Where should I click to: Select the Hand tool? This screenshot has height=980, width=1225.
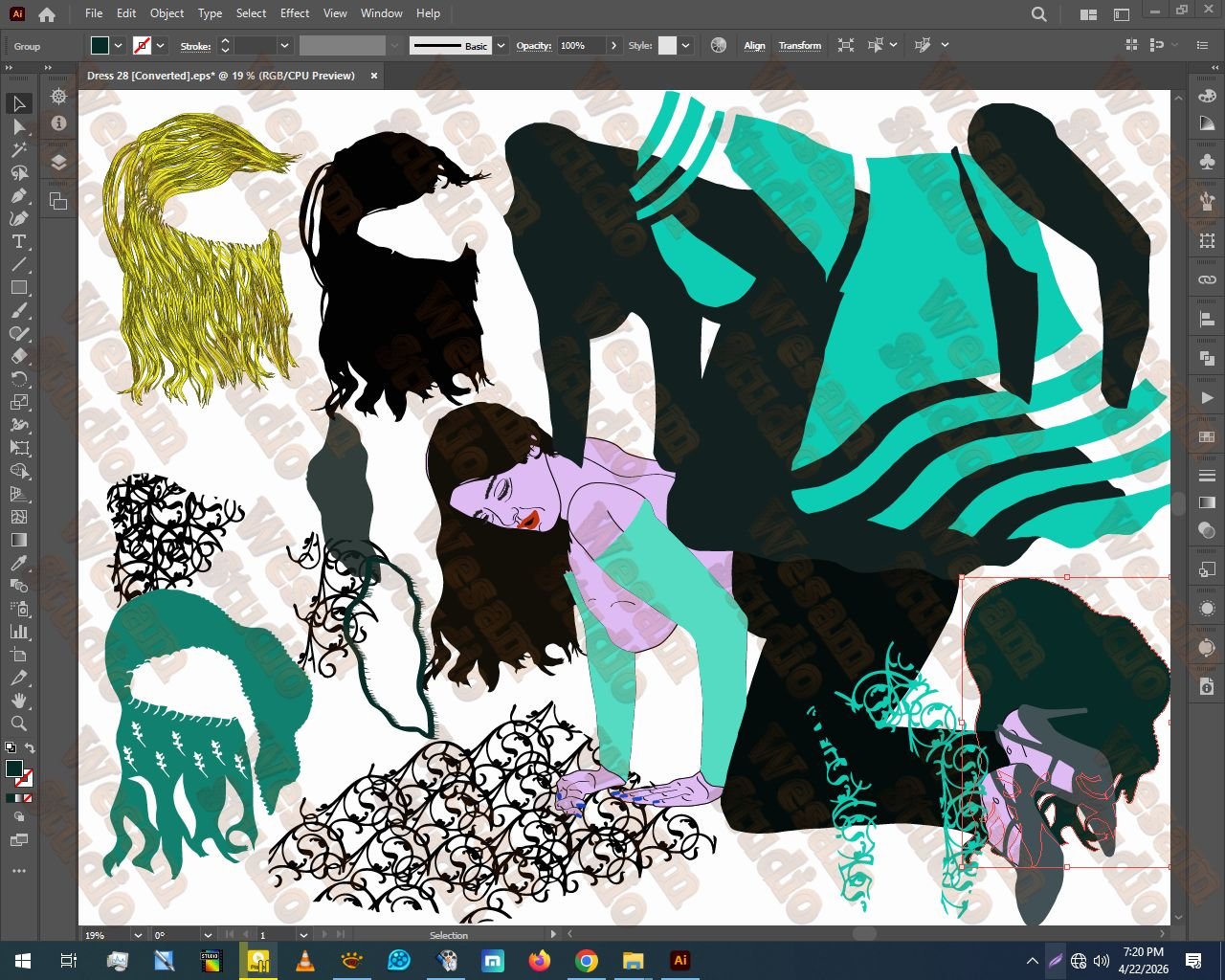point(19,701)
